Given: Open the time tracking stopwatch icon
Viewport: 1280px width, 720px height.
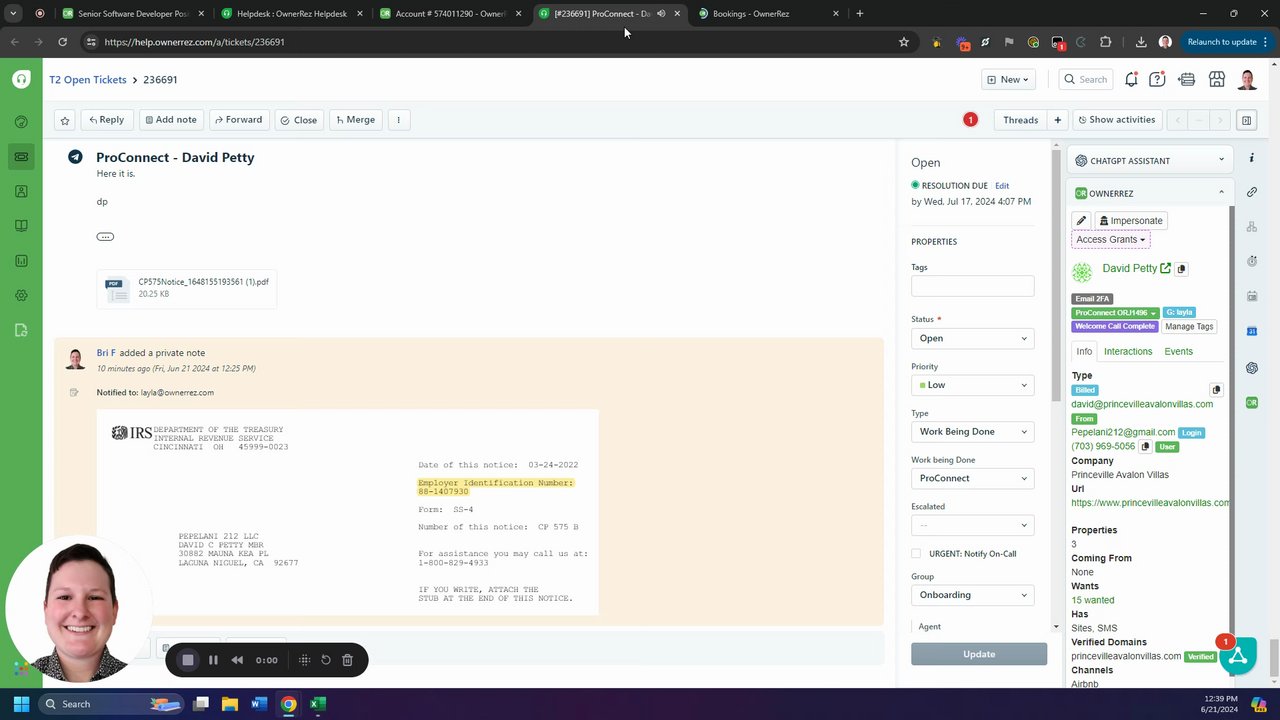Looking at the screenshot, I should point(1252,261).
